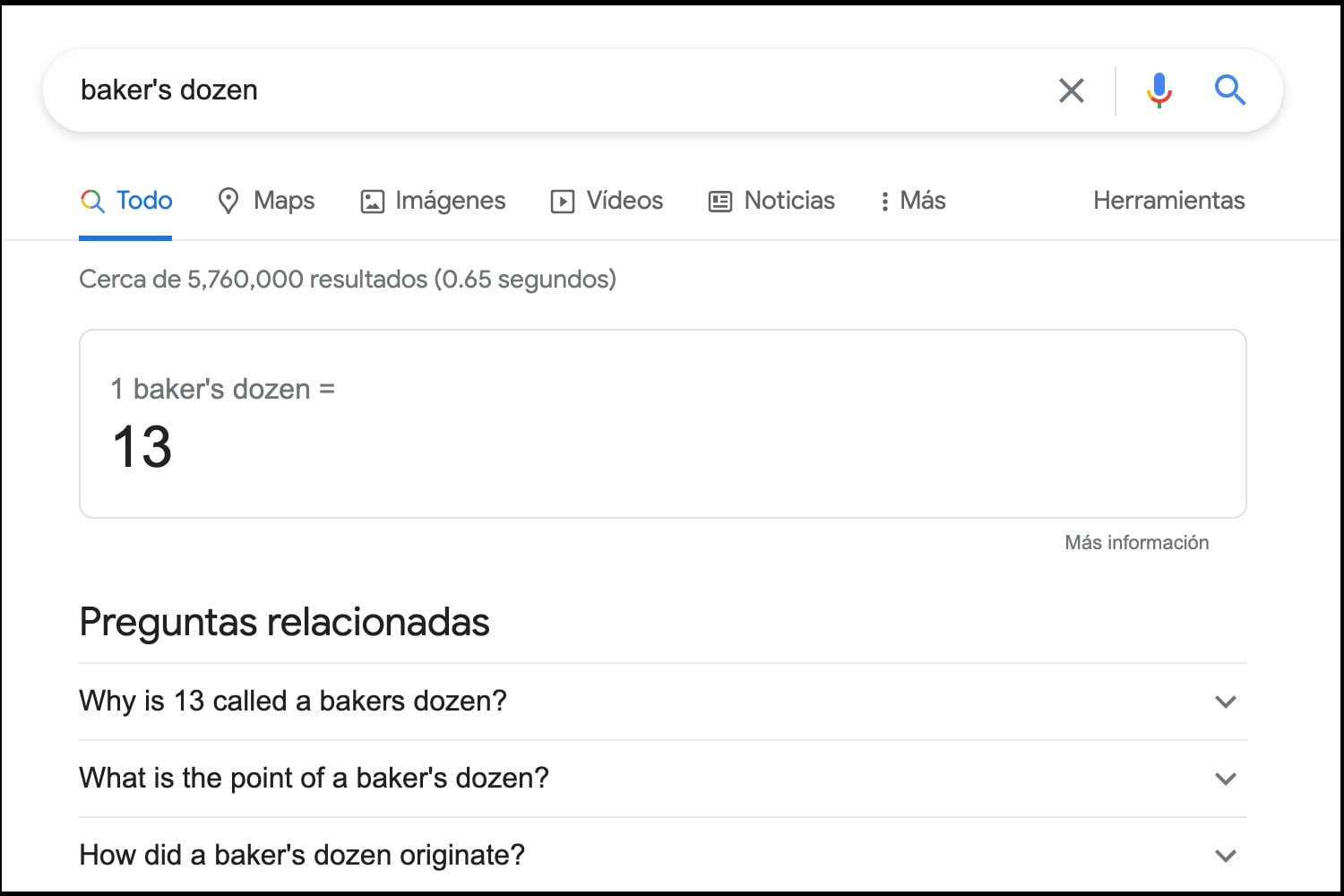Click the microphone icon for voice search

(1159, 90)
